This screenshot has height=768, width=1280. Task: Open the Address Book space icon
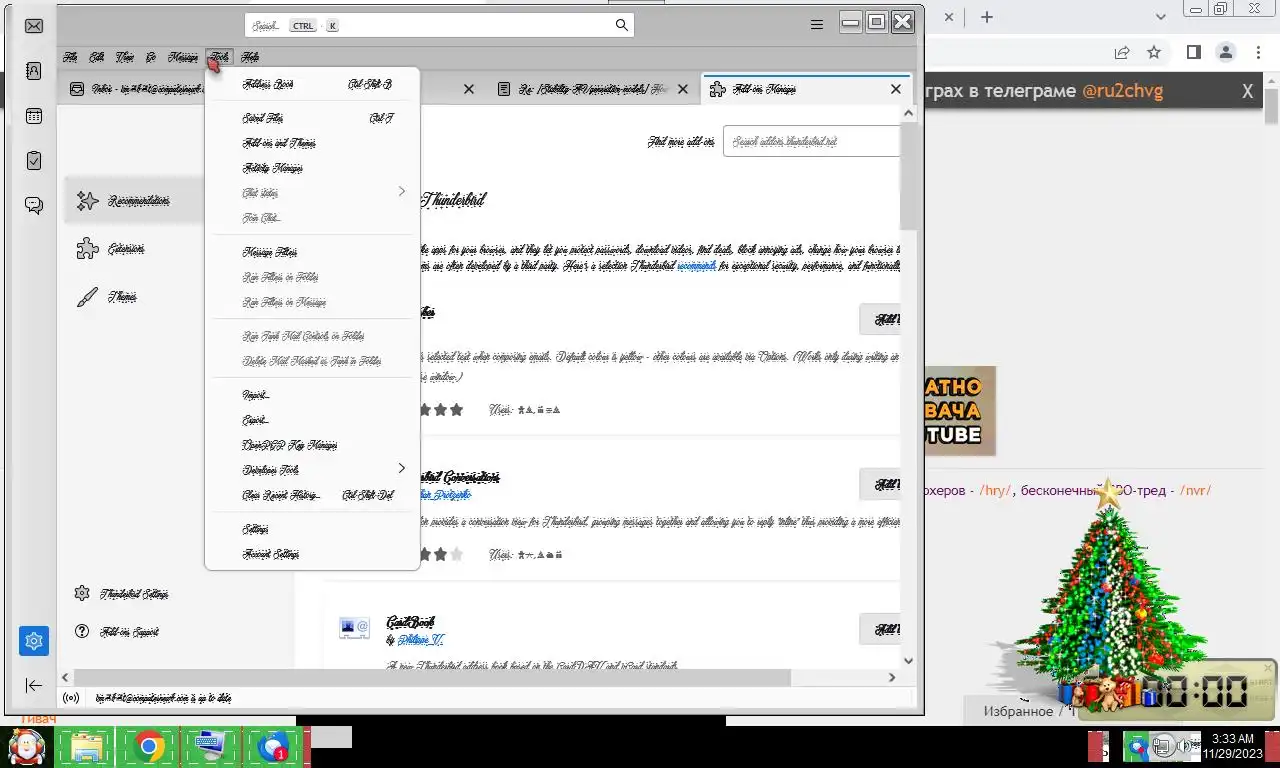34,71
